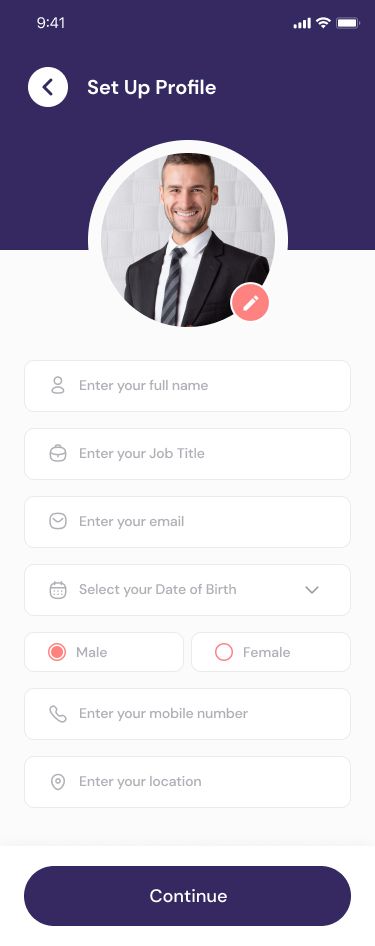Click the pencil edit photo icon

(250, 302)
